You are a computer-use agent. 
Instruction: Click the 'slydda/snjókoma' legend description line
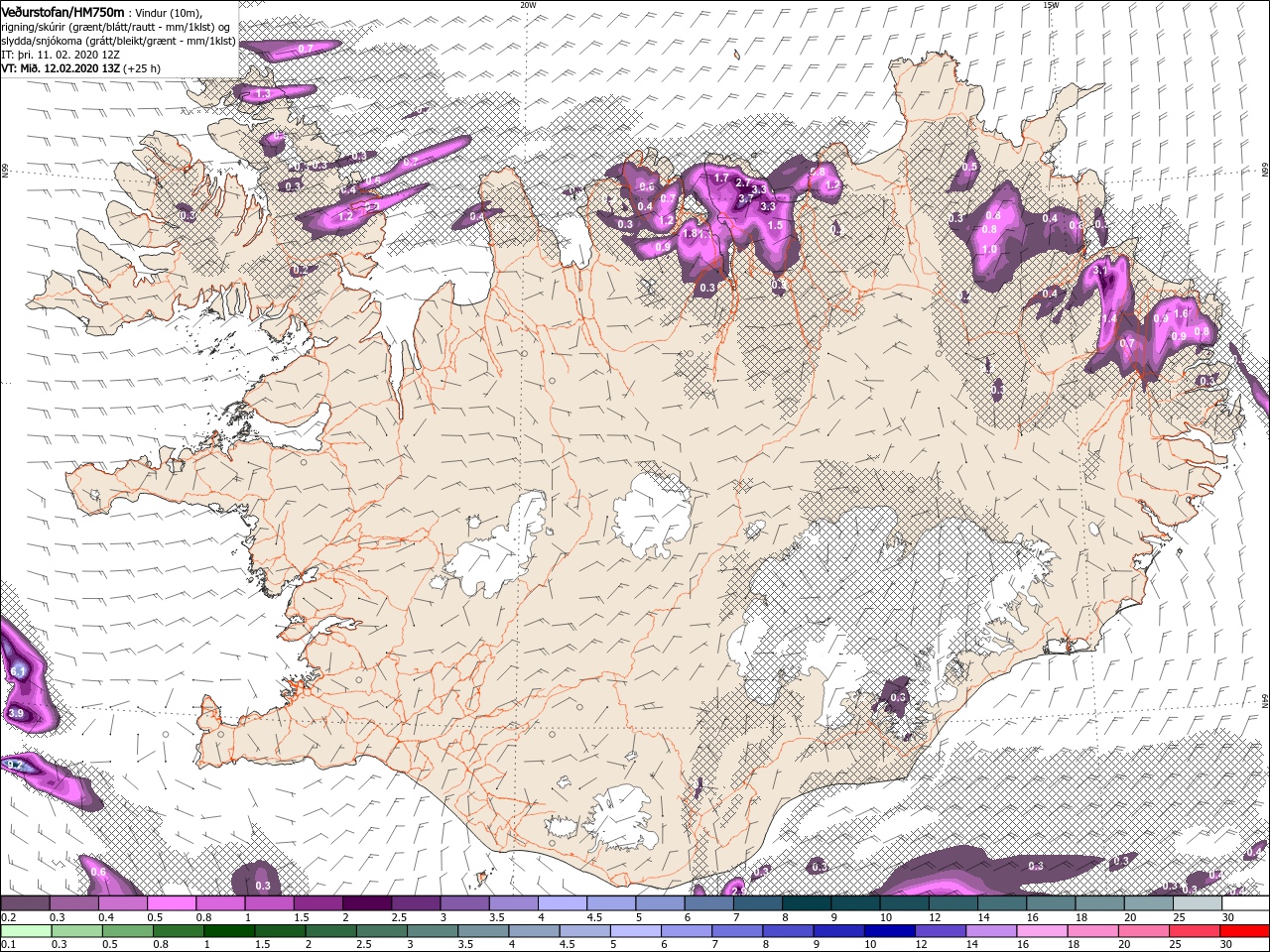point(118,40)
